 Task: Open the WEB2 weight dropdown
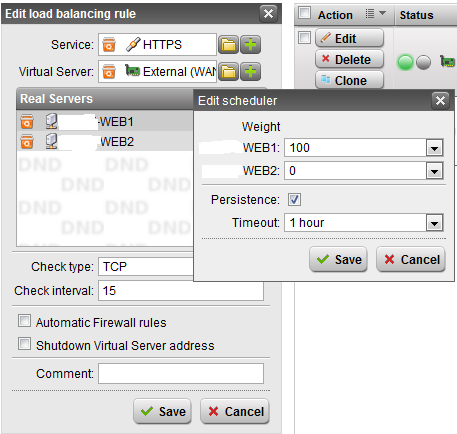point(434,171)
